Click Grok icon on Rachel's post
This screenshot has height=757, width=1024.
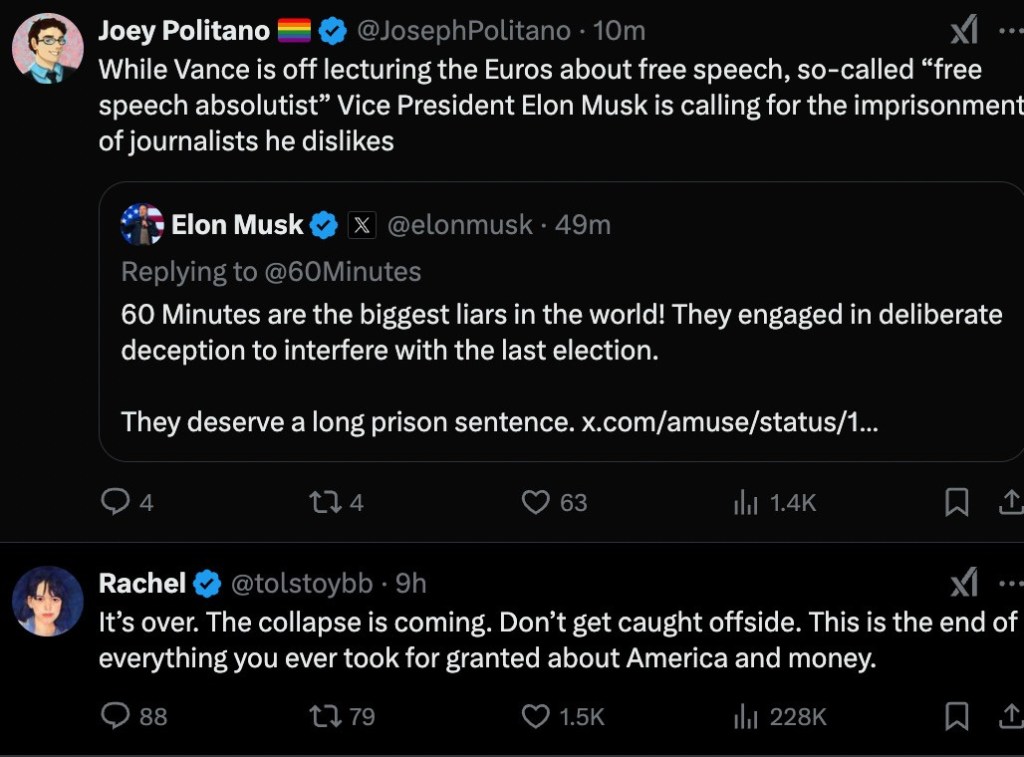coord(963,583)
